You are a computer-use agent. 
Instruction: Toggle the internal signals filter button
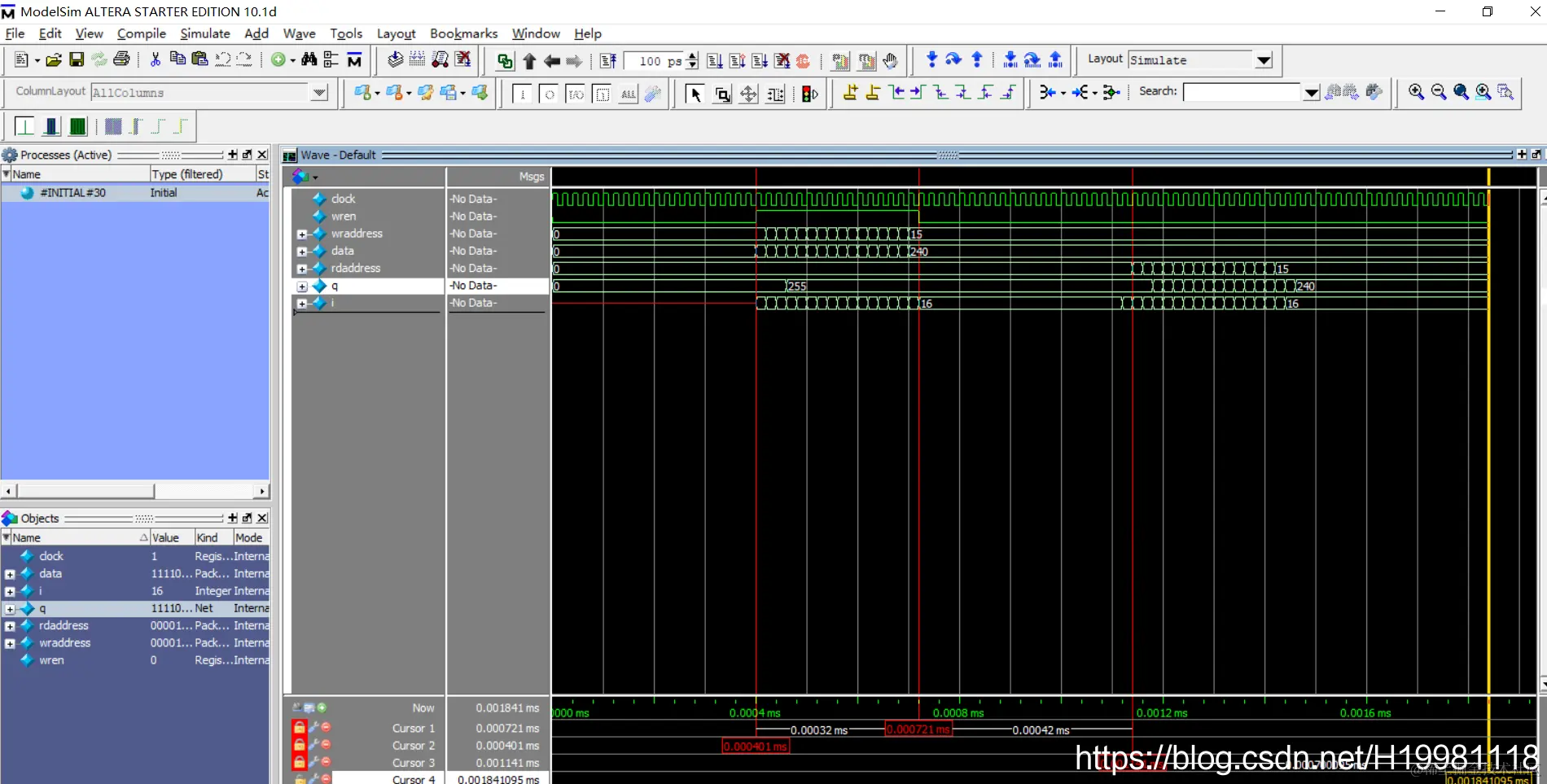pyautogui.click(x=603, y=94)
